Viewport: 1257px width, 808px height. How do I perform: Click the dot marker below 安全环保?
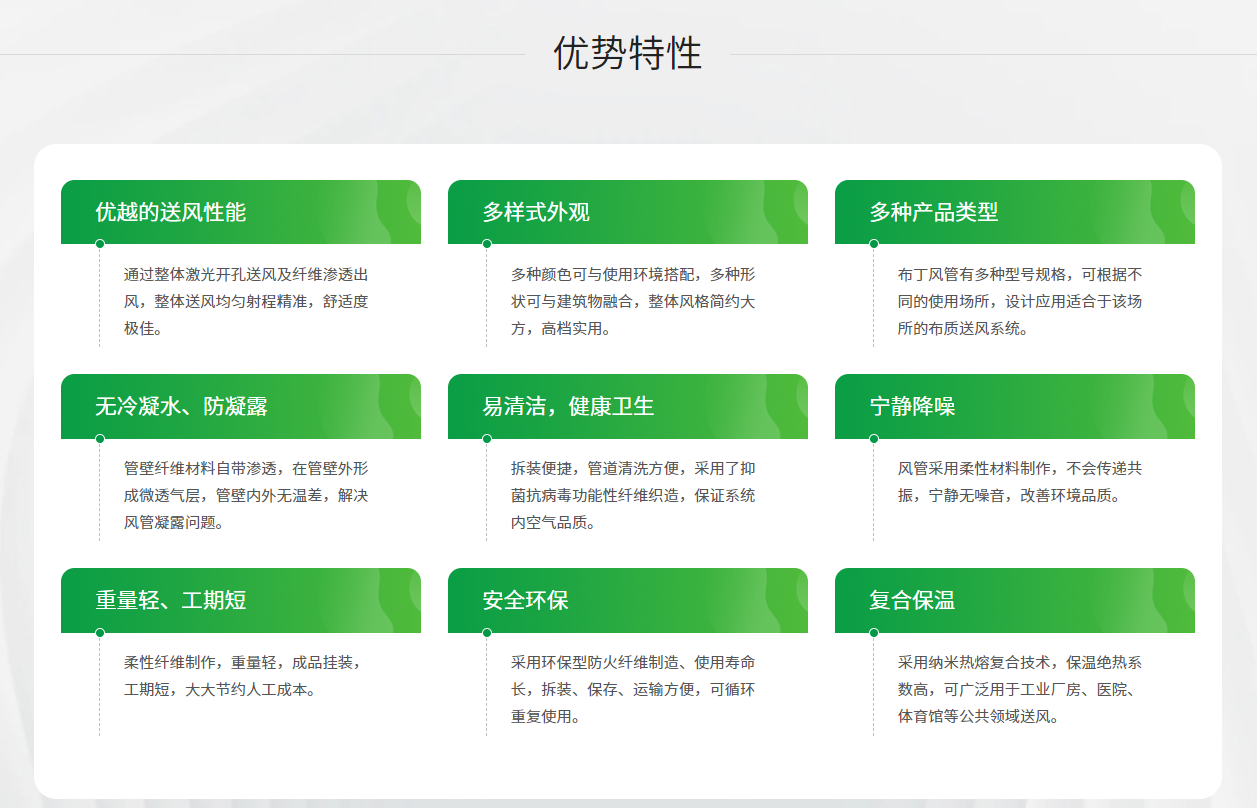(487, 632)
